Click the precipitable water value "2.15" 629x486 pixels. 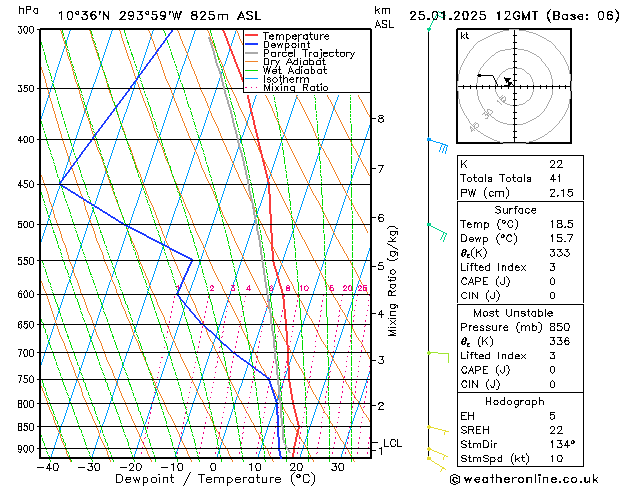click(562, 193)
